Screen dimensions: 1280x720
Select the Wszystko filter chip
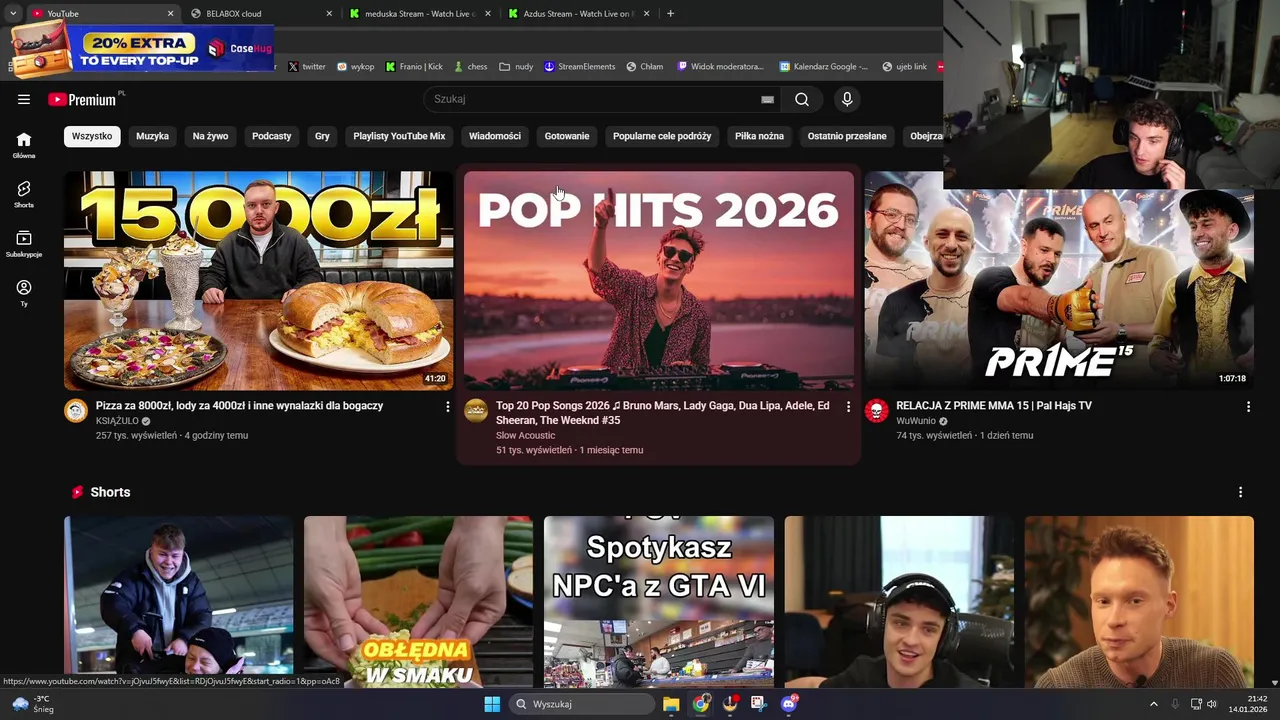click(x=92, y=136)
